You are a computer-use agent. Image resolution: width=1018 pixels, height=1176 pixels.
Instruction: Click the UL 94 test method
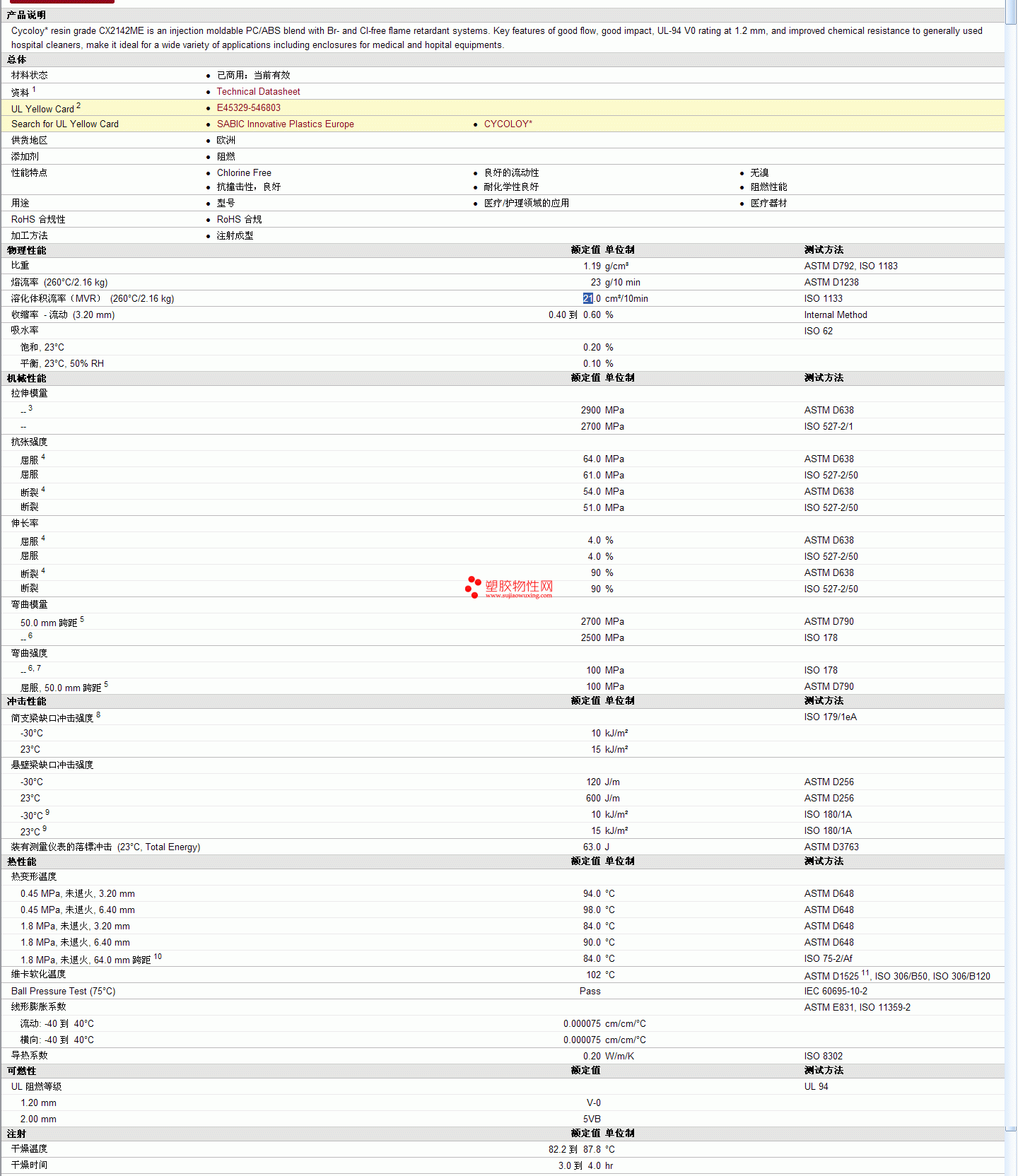pos(816,1086)
